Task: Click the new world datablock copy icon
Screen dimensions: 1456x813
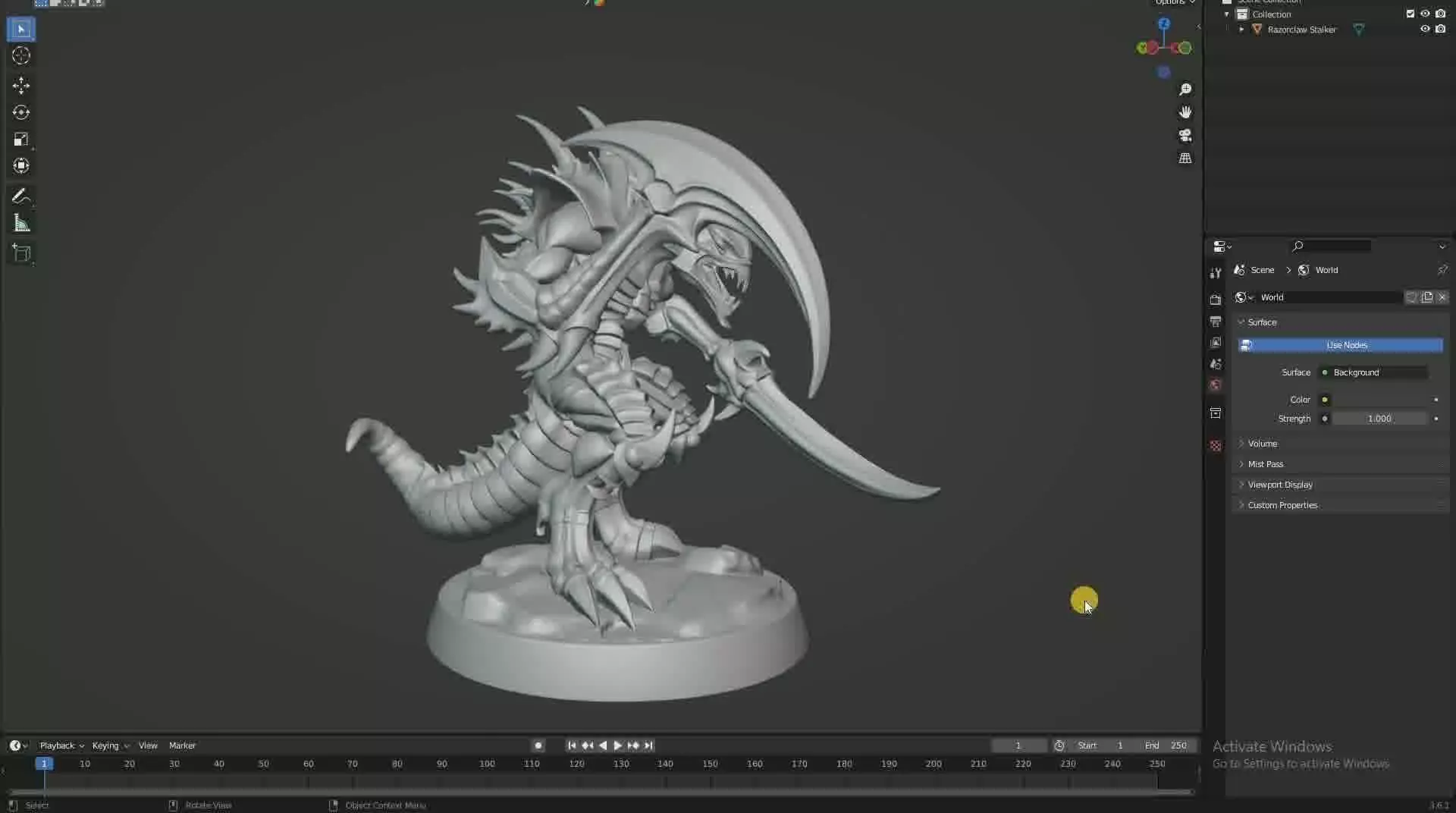Action: [1427, 297]
